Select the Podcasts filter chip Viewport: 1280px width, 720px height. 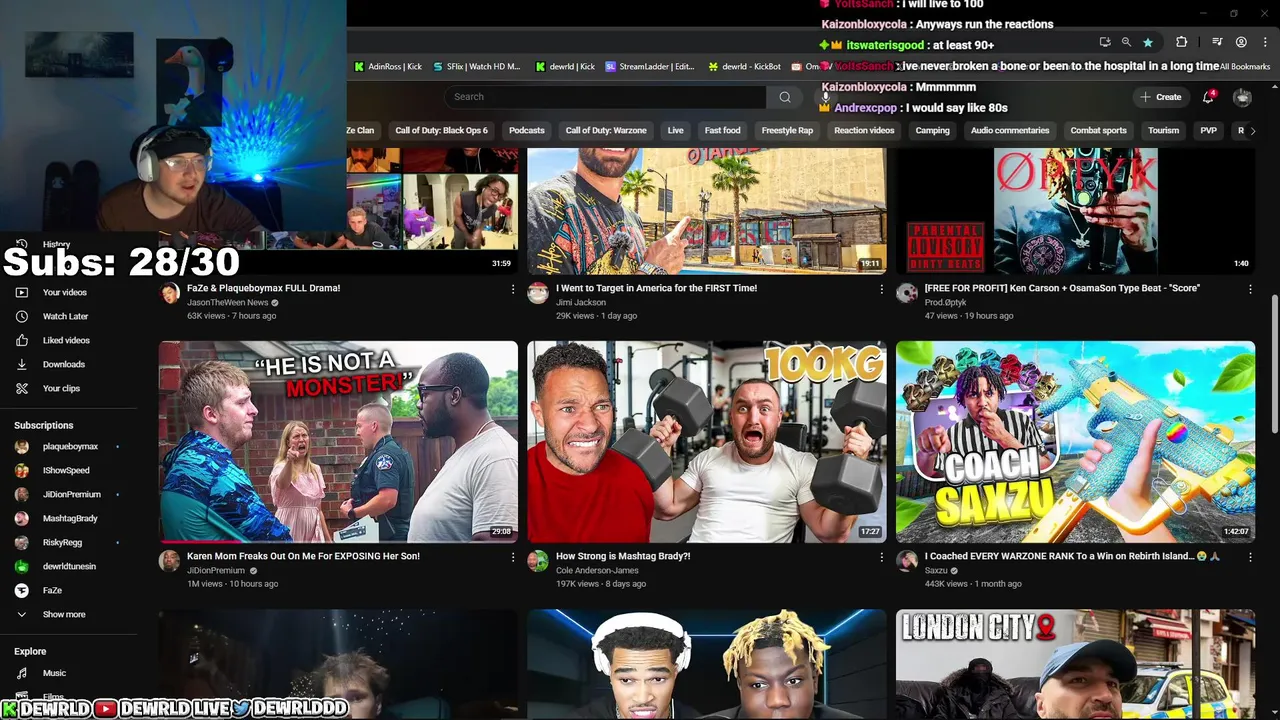(527, 131)
